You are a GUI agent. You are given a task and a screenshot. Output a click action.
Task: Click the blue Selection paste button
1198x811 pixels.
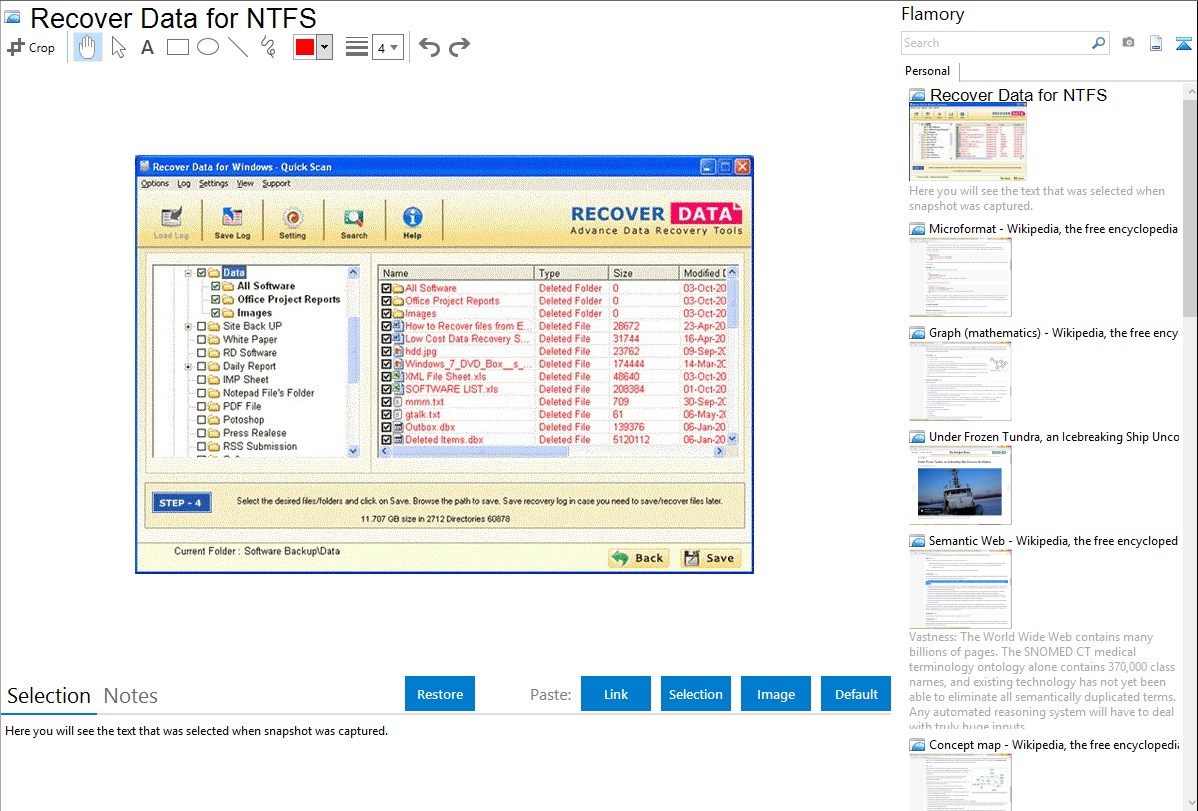click(696, 694)
